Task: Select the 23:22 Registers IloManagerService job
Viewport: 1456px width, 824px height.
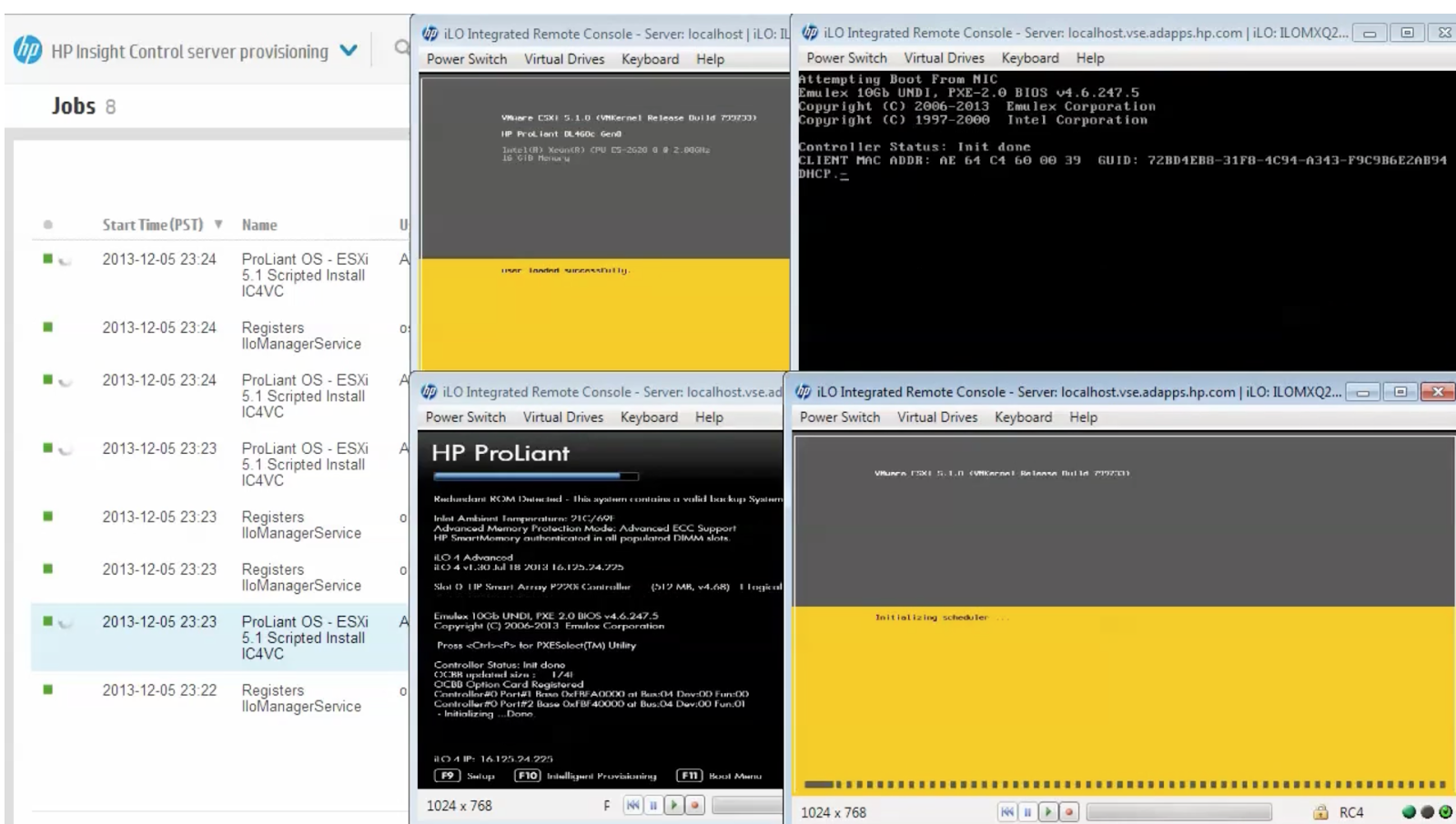Action: 301,698
